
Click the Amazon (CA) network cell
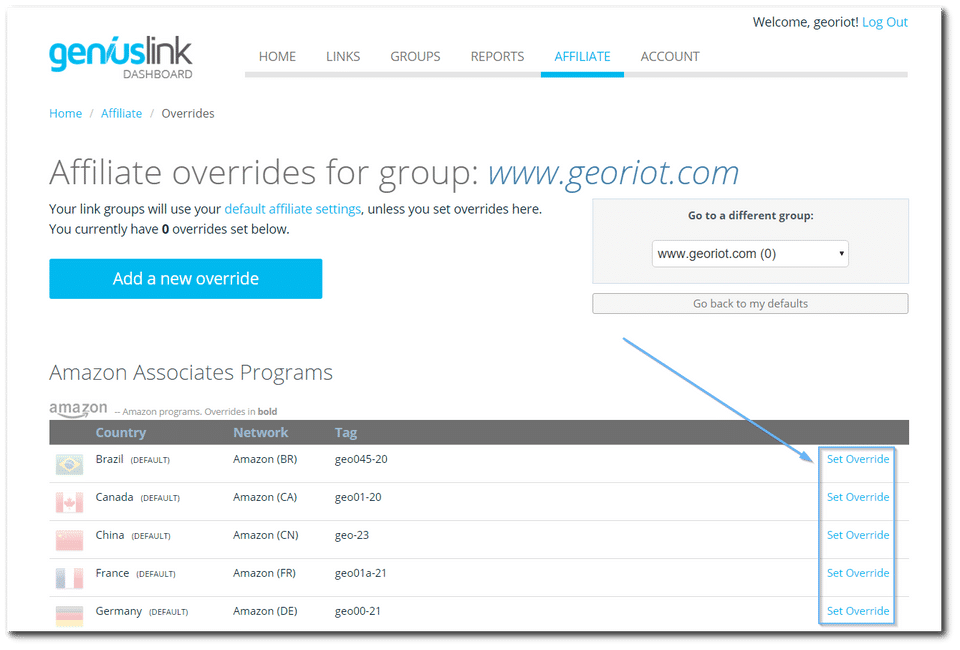(x=264, y=497)
